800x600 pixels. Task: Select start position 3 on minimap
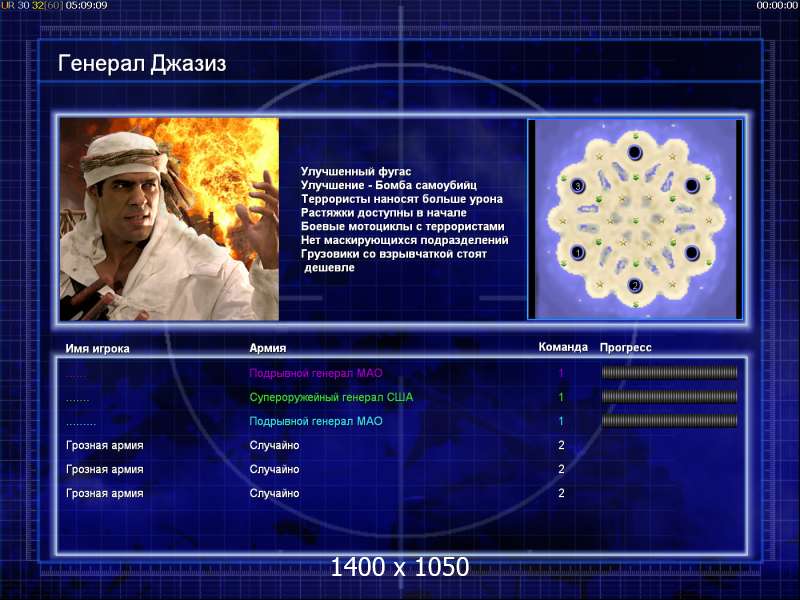pyautogui.click(x=578, y=186)
